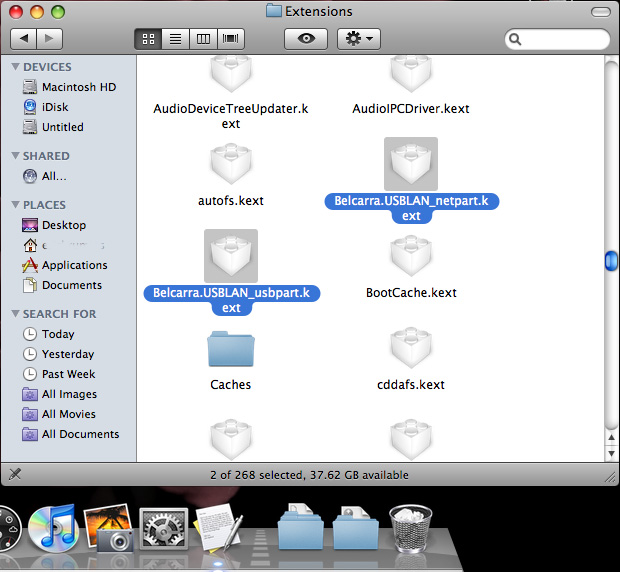The width and height of the screenshot is (620, 572).
Task: Select the AudioIPCDriver.kext icon
Action: point(411,73)
